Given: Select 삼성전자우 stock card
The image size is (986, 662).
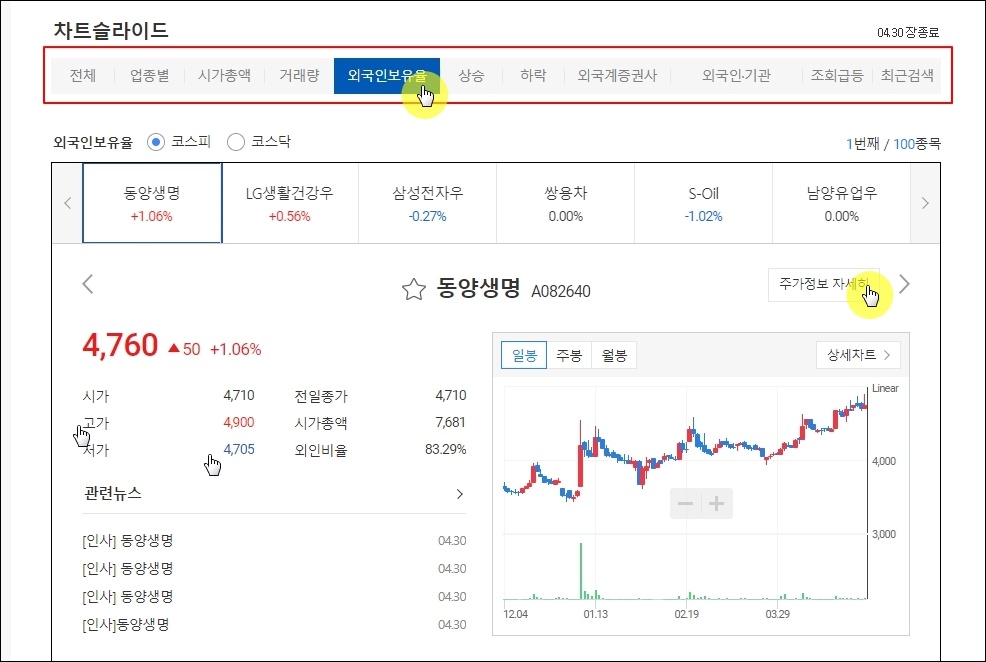Looking at the screenshot, I should point(428,203).
